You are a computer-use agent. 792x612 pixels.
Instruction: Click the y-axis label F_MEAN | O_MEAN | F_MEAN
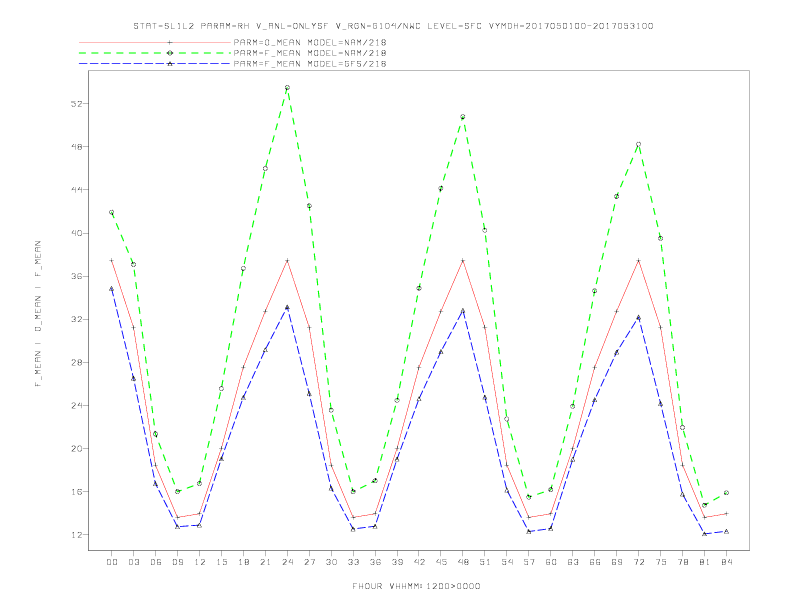click(38, 314)
